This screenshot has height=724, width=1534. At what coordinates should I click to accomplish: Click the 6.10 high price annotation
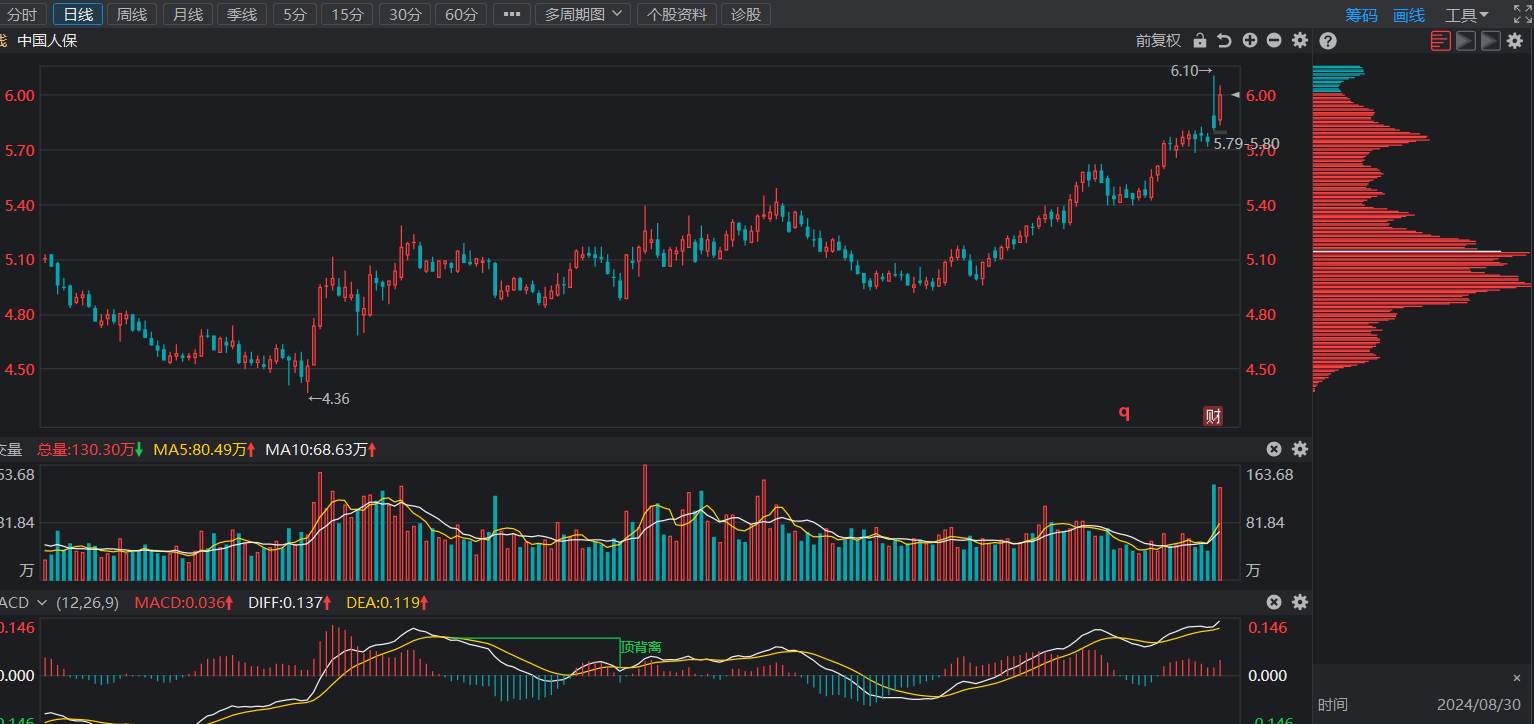pyautogui.click(x=1191, y=71)
